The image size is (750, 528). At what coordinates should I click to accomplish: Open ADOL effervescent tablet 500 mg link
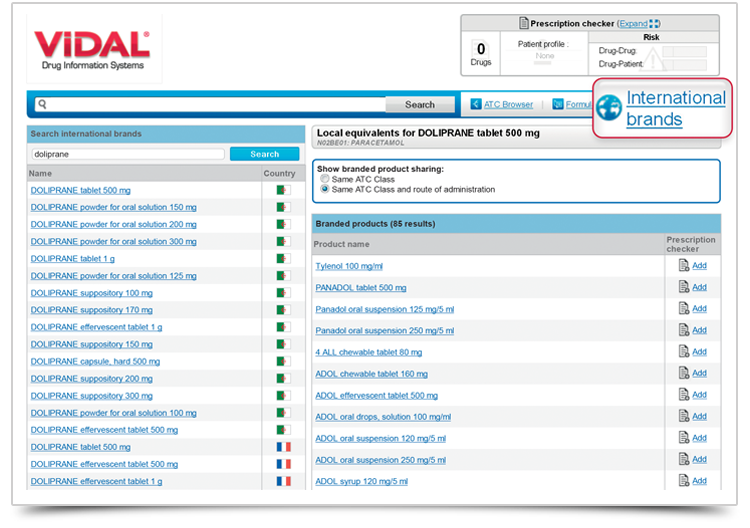376,396
